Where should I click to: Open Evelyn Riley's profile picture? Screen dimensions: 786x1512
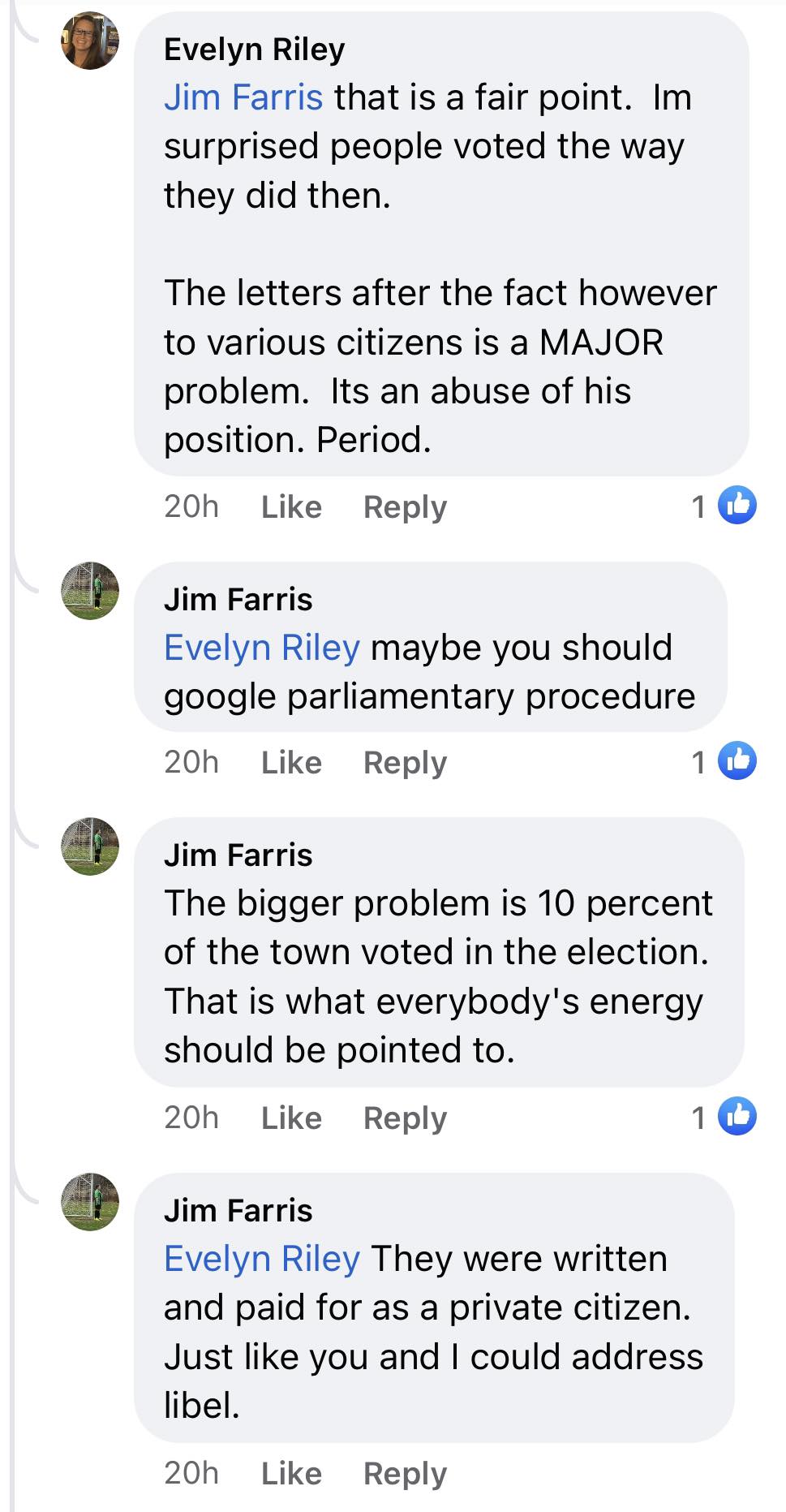(90, 41)
